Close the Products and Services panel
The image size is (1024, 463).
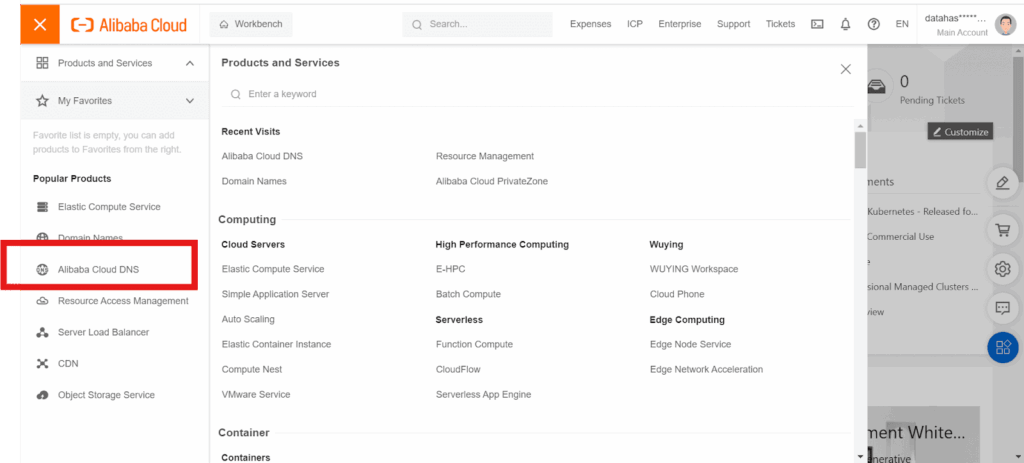846,69
